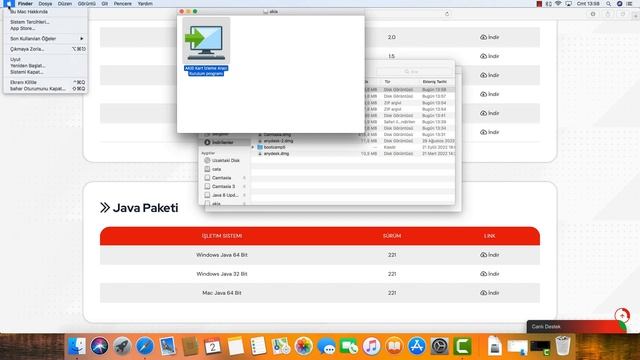Eject the Java 8 Upd... volume in sidebar
The width and height of the screenshot is (640, 360).
244,195
